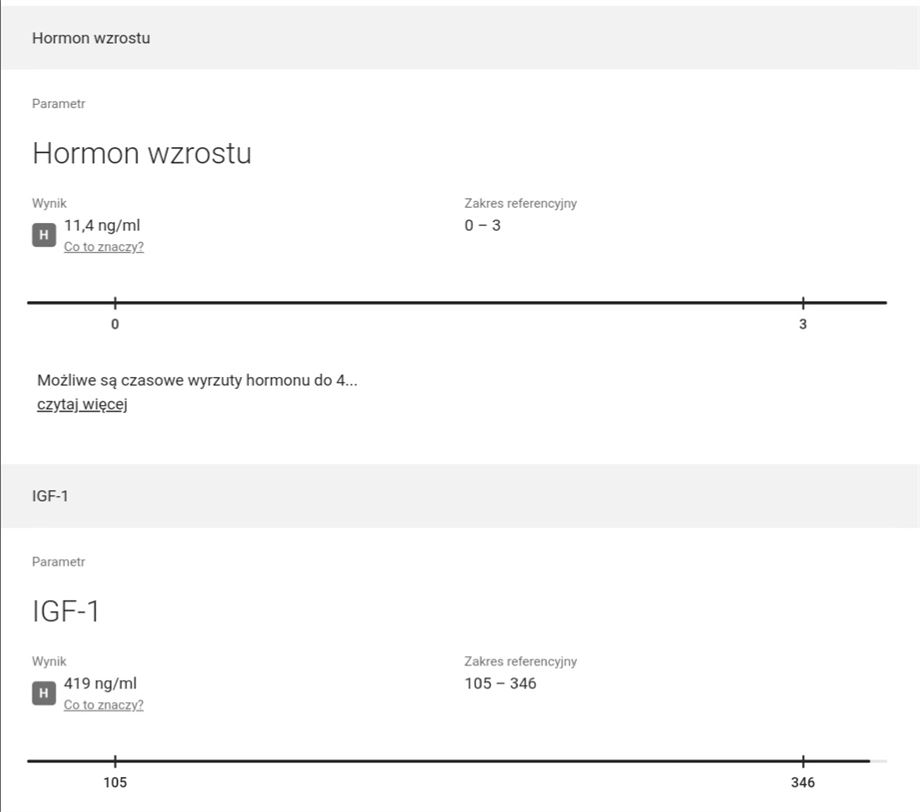This screenshot has height=812, width=920.
Task: Click the reference range value '0 – 3'
Action: point(482,225)
